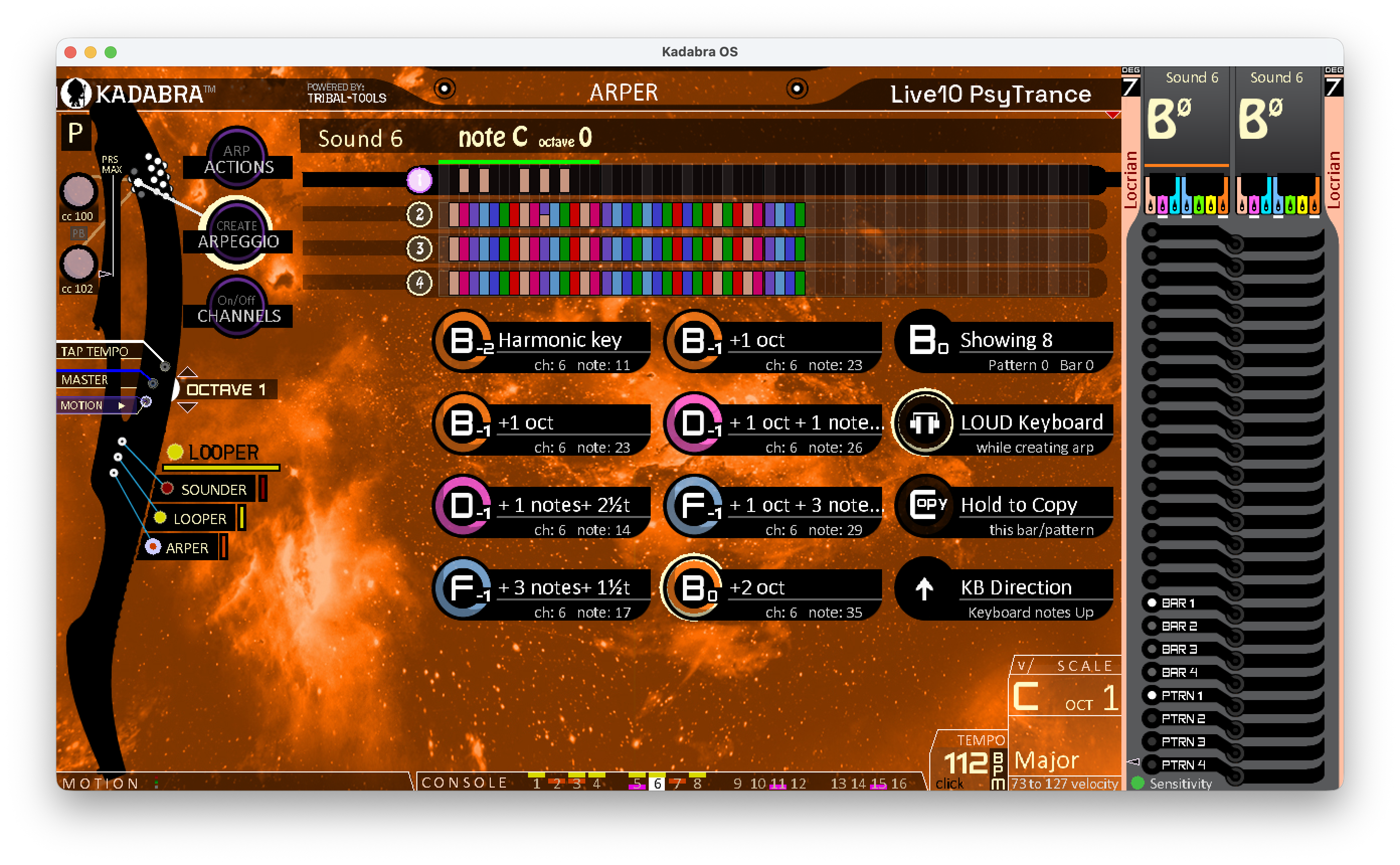Screen dimensions: 1400x865
Task: Click the OCTAVE up arrow
Action: coord(188,373)
